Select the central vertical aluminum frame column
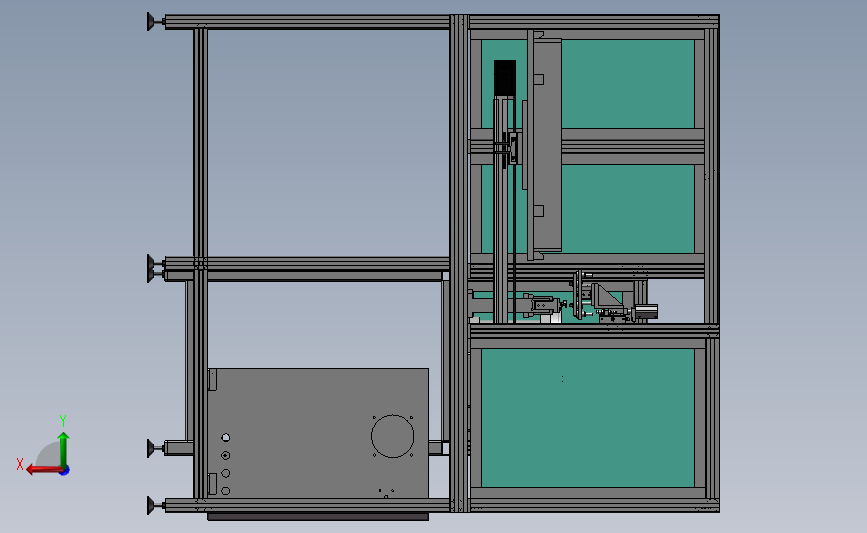 (459, 263)
